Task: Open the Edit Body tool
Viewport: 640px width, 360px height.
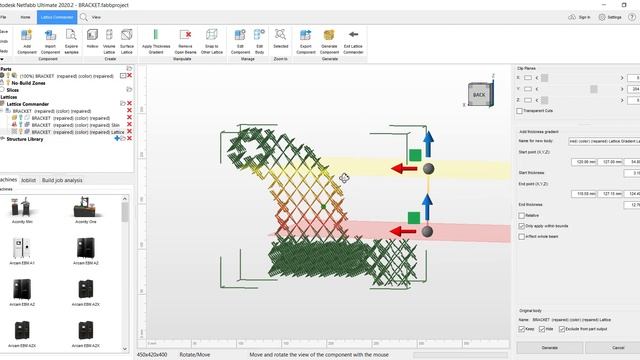Action: [259, 35]
